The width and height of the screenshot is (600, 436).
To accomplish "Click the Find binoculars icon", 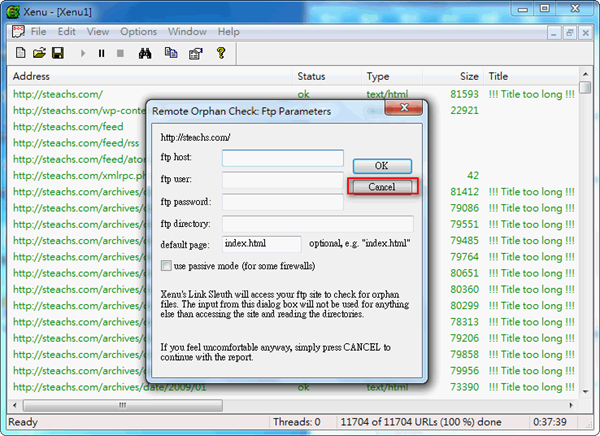I will pos(145,53).
